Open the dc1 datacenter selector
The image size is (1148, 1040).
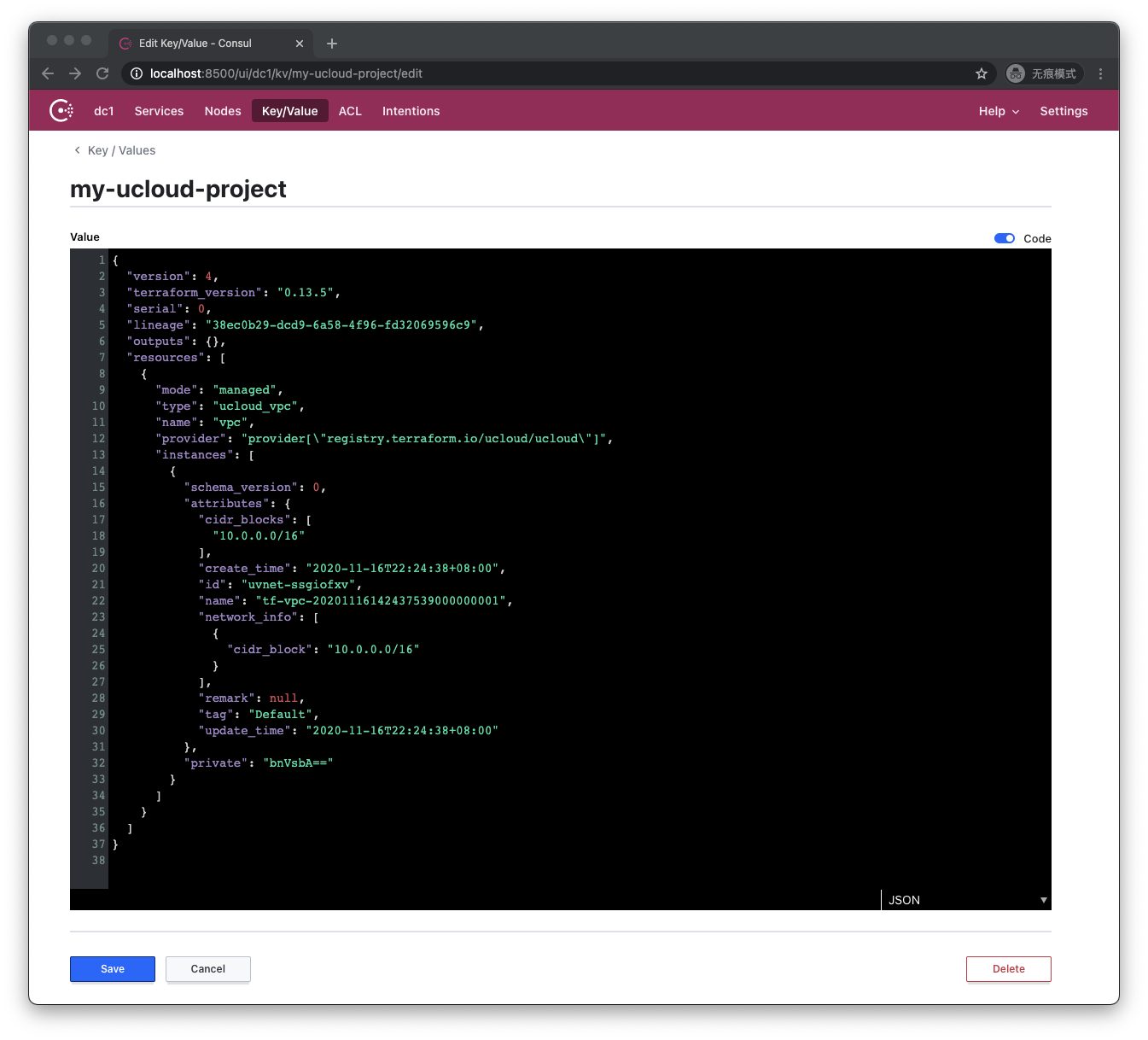tap(104, 111)
